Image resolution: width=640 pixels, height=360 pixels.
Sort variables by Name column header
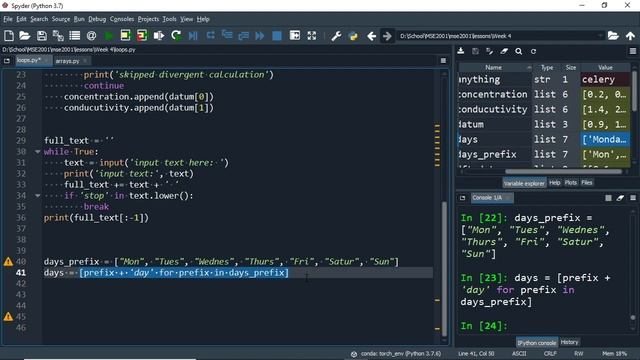point(493,67)
